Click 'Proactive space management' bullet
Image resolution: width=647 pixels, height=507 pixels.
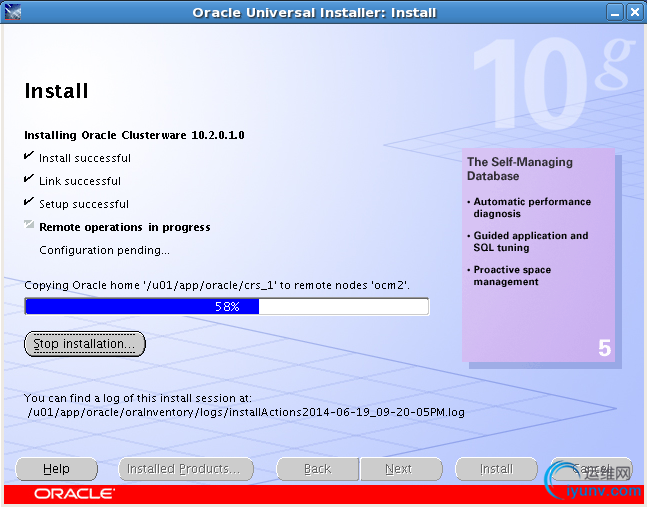pos(512,276)
